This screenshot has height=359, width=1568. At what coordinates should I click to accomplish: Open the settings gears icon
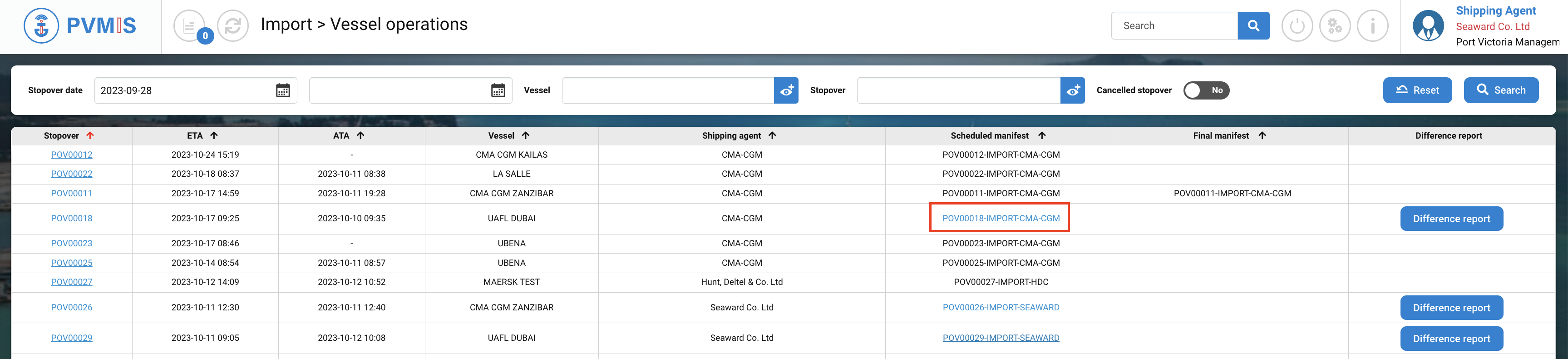click(1334, 25)
